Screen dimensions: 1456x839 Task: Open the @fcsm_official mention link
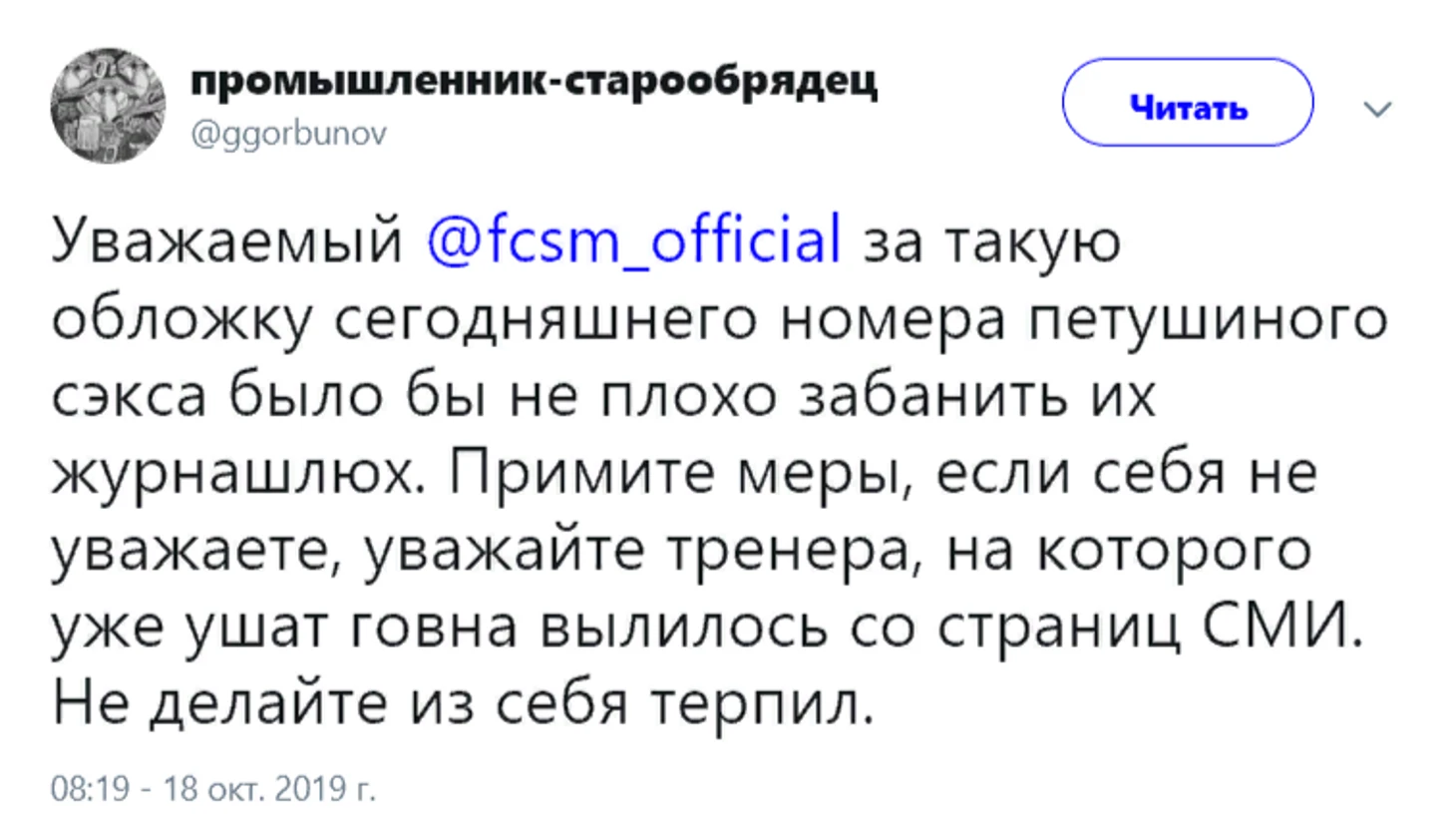tap(634, 240)
